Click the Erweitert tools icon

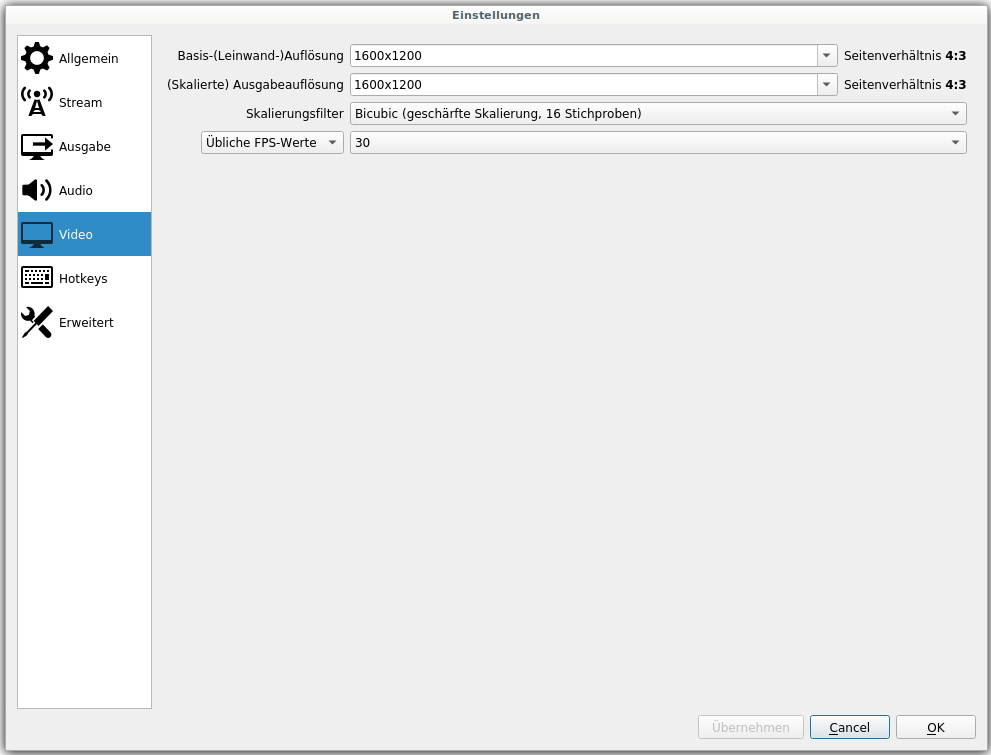click(37, 322)
